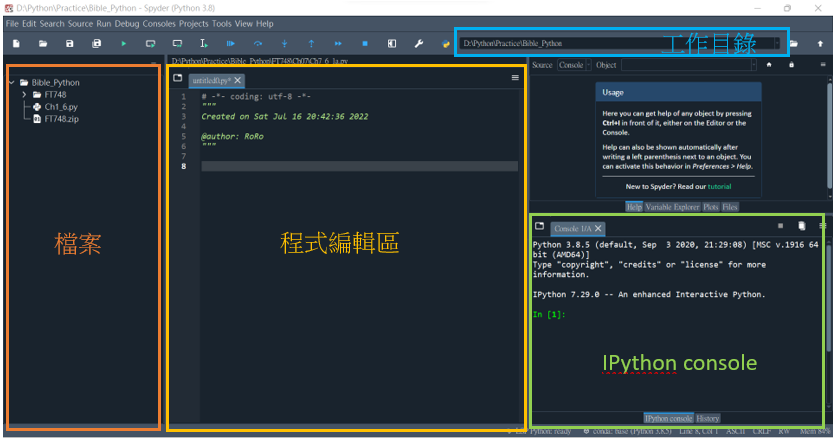Click the Save file icon
The width and height of the screenshot is (835, 439).
[x=69, y=44]
